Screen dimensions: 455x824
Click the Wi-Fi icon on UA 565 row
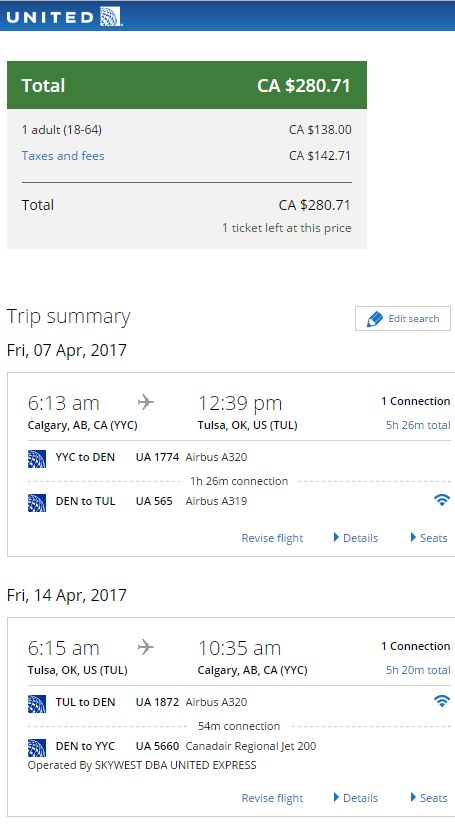pyautogui.click(x=442, y=500)
